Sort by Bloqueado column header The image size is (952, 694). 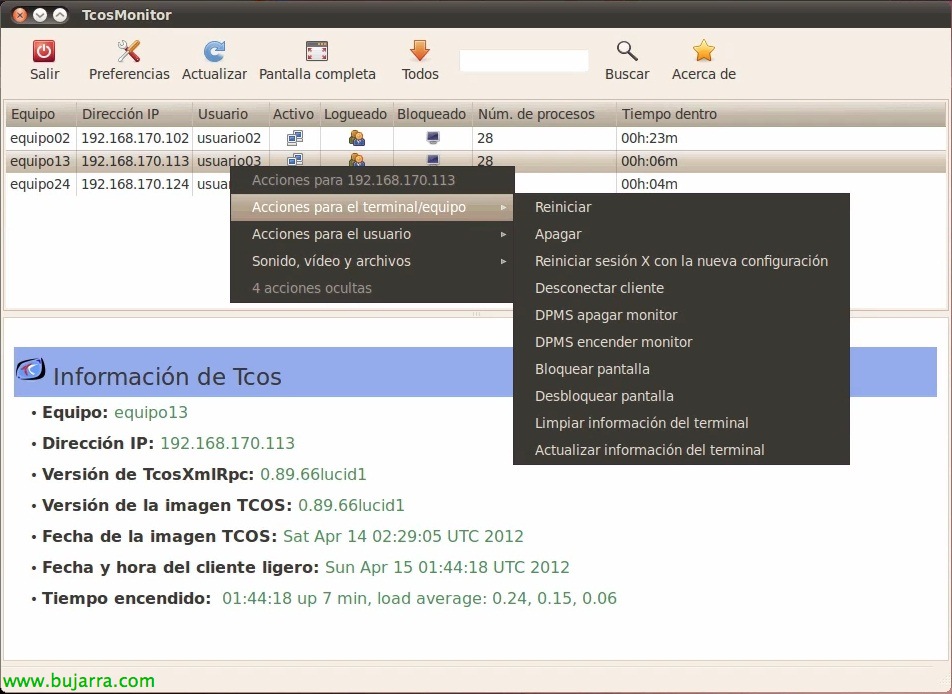(x=432, y=114)
